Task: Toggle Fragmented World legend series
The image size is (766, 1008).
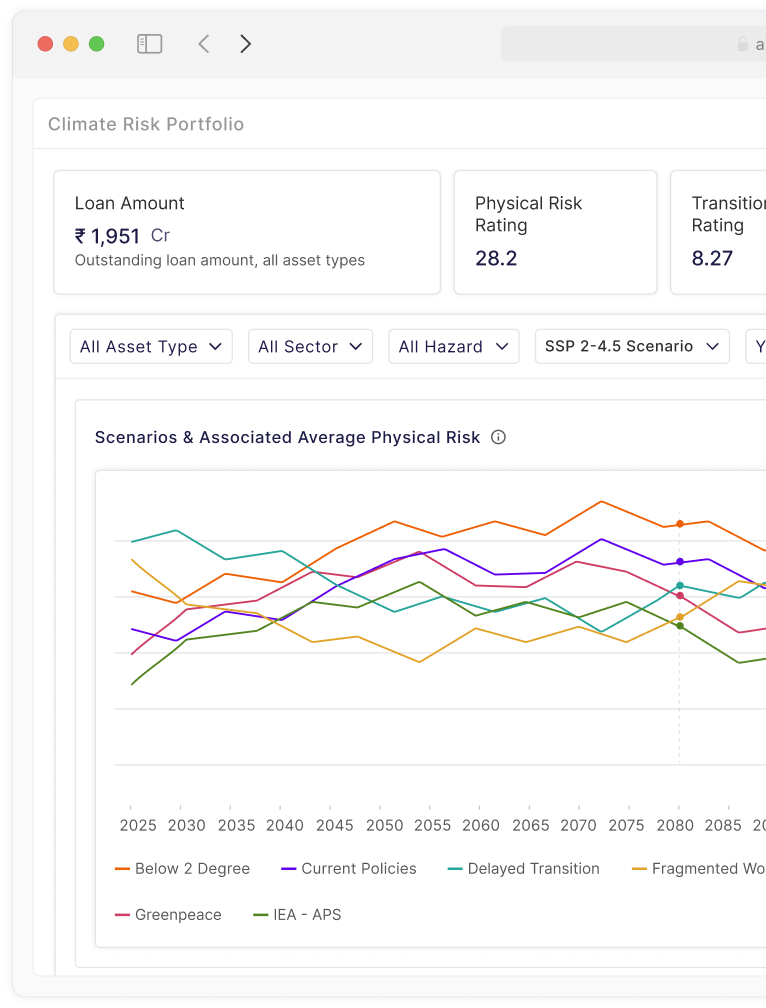Action: 699,868
